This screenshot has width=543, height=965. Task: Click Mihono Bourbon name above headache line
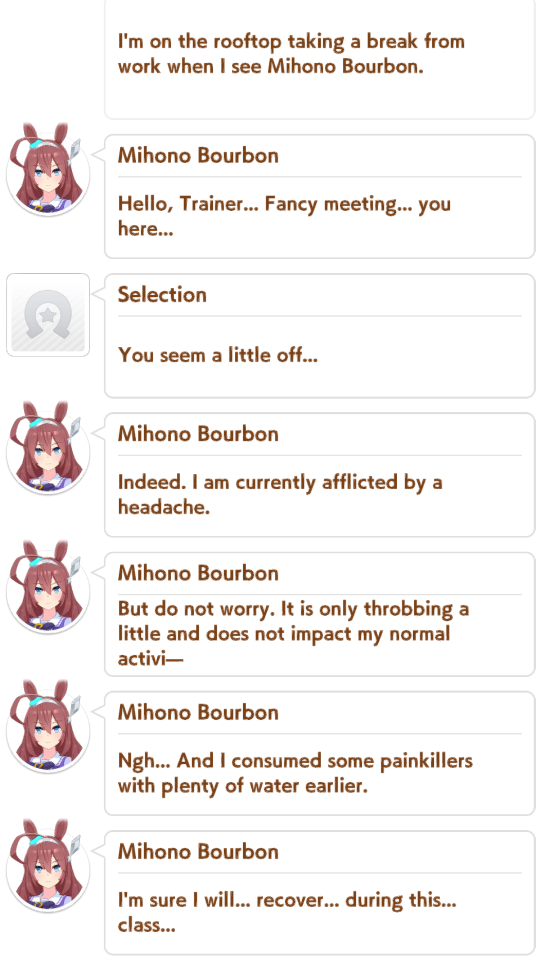pyautogui.click(x=198, y=434)
